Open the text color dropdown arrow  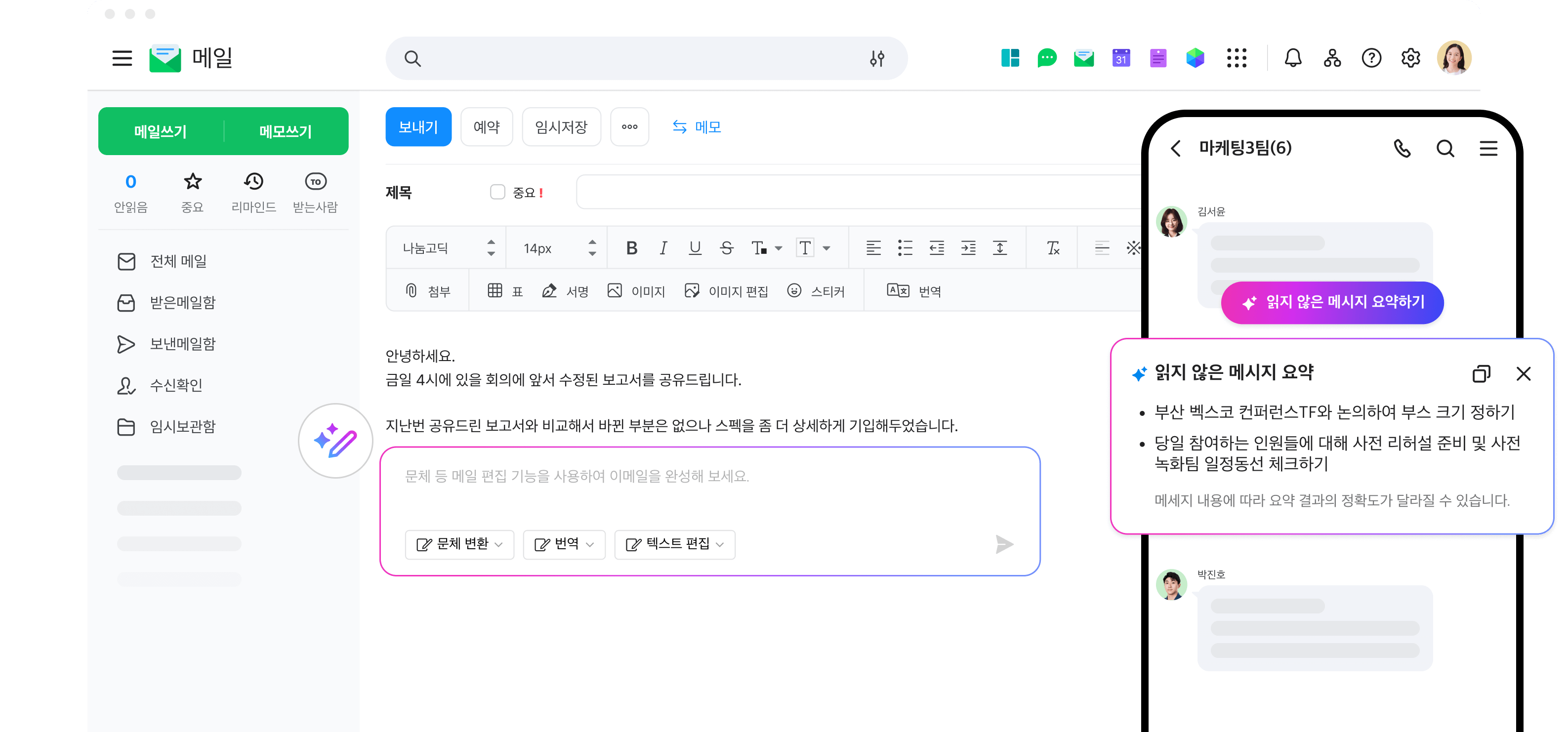[778, 248]
